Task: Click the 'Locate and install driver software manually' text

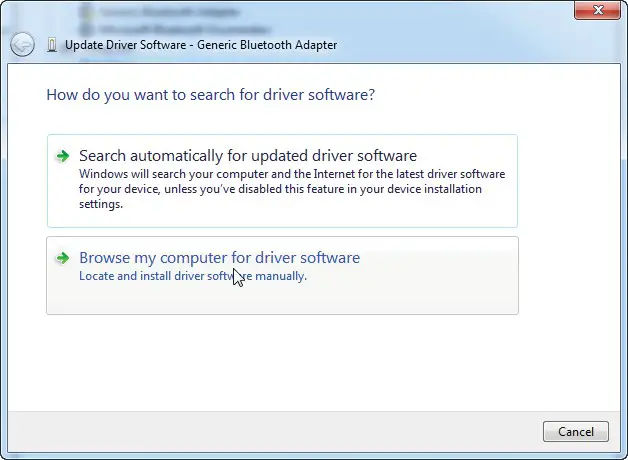Action: (193, 276)
